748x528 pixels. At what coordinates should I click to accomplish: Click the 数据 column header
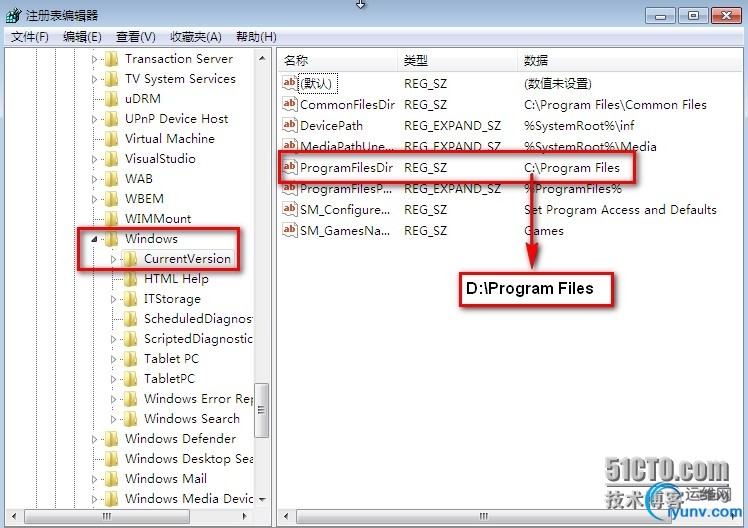click(630, 61)
